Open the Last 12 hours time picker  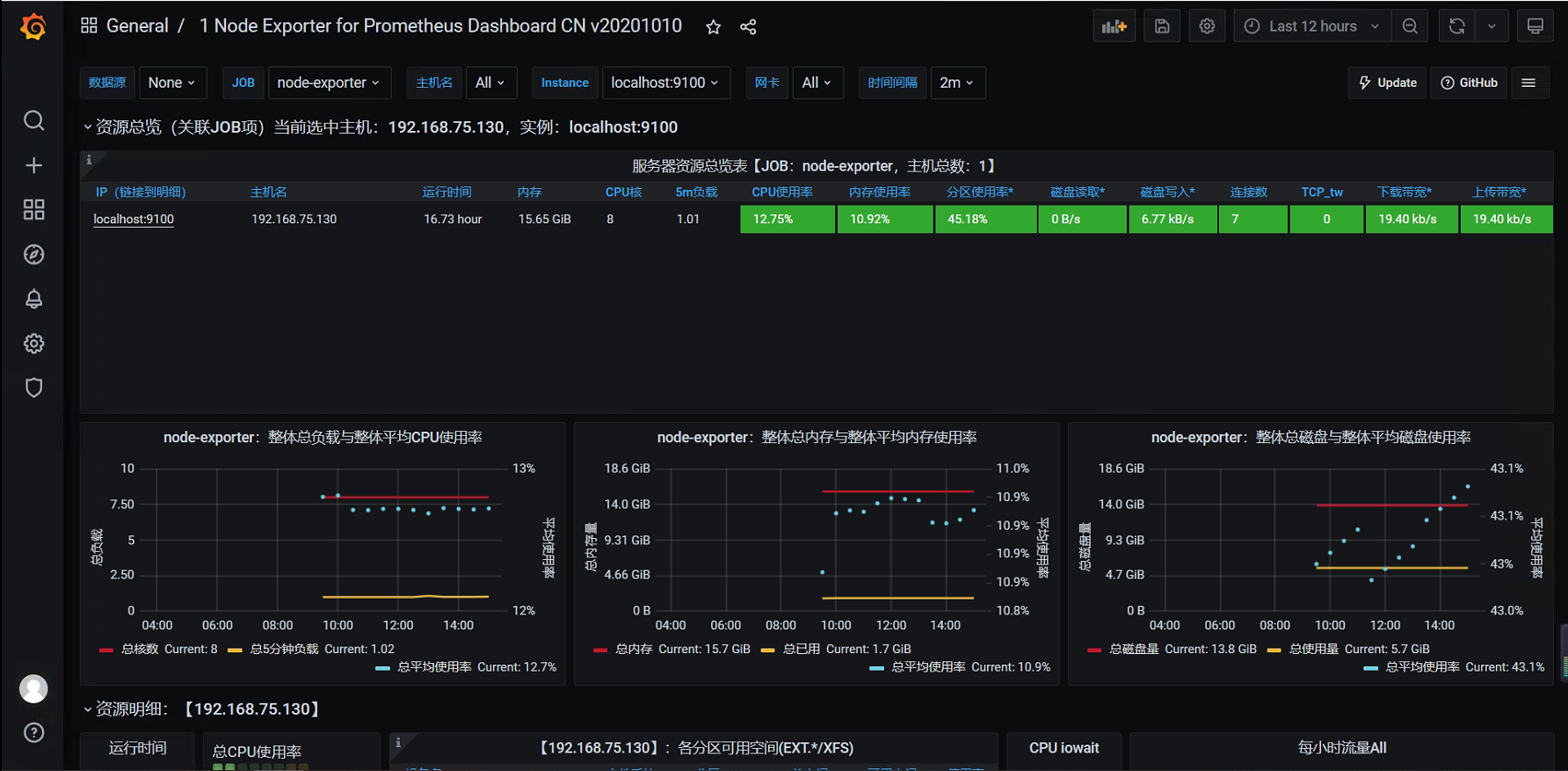[x=1312, y=26]
